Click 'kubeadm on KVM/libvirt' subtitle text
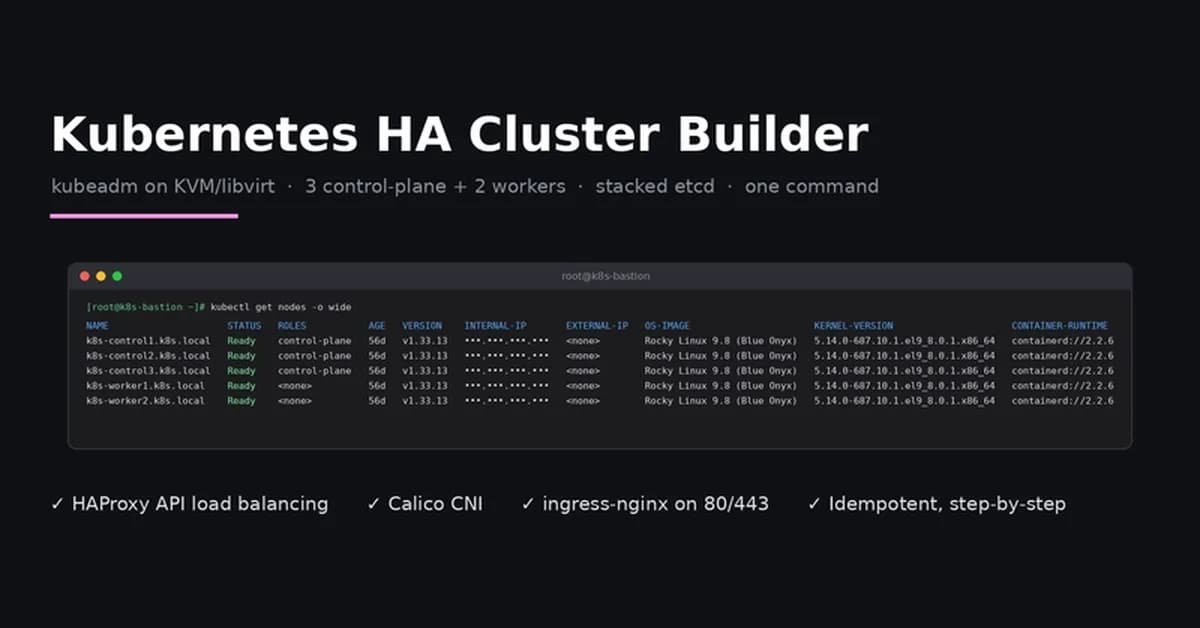Screen dimensions: 1200x628 click(162, 186)
